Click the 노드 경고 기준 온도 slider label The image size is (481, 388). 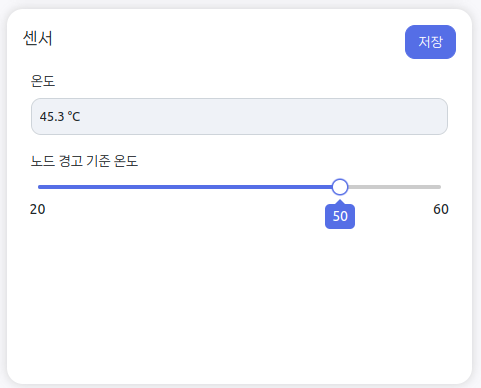click(84, 161)
